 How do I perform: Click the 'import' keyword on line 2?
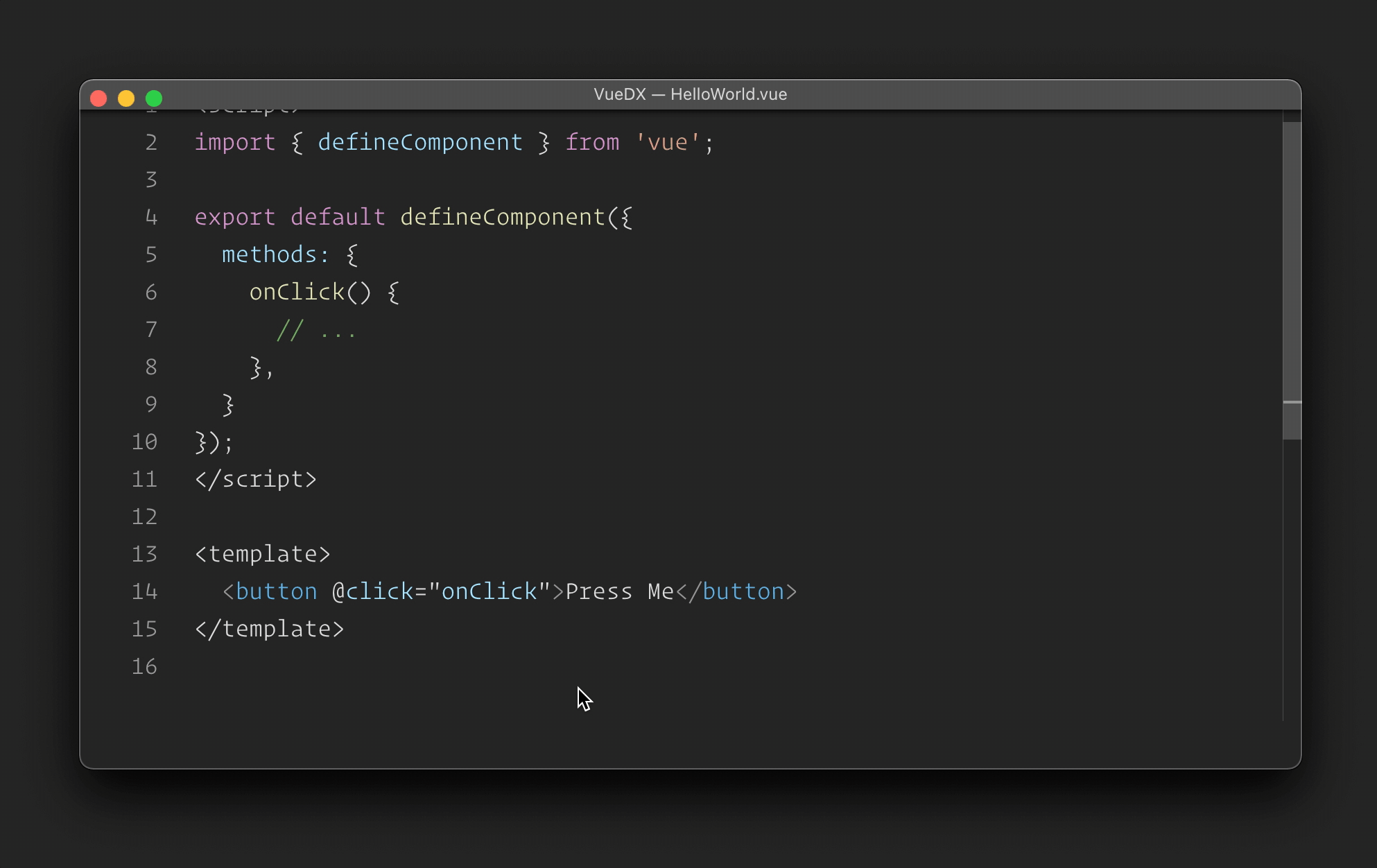coord(234,142)
